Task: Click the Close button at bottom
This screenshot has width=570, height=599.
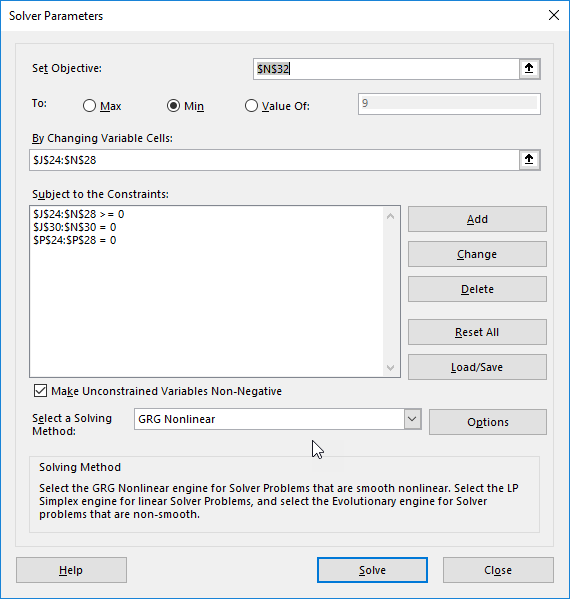Action: pos(498,570)
